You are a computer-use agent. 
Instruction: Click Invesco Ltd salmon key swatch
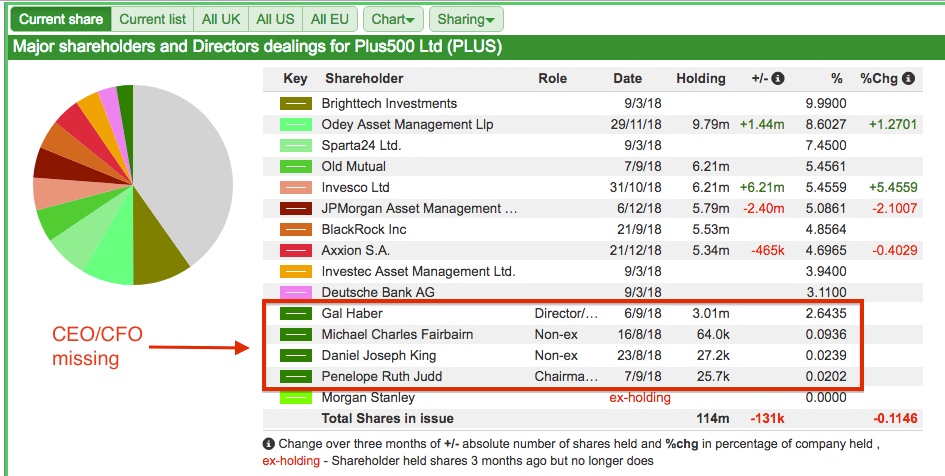tap(295, 188)
